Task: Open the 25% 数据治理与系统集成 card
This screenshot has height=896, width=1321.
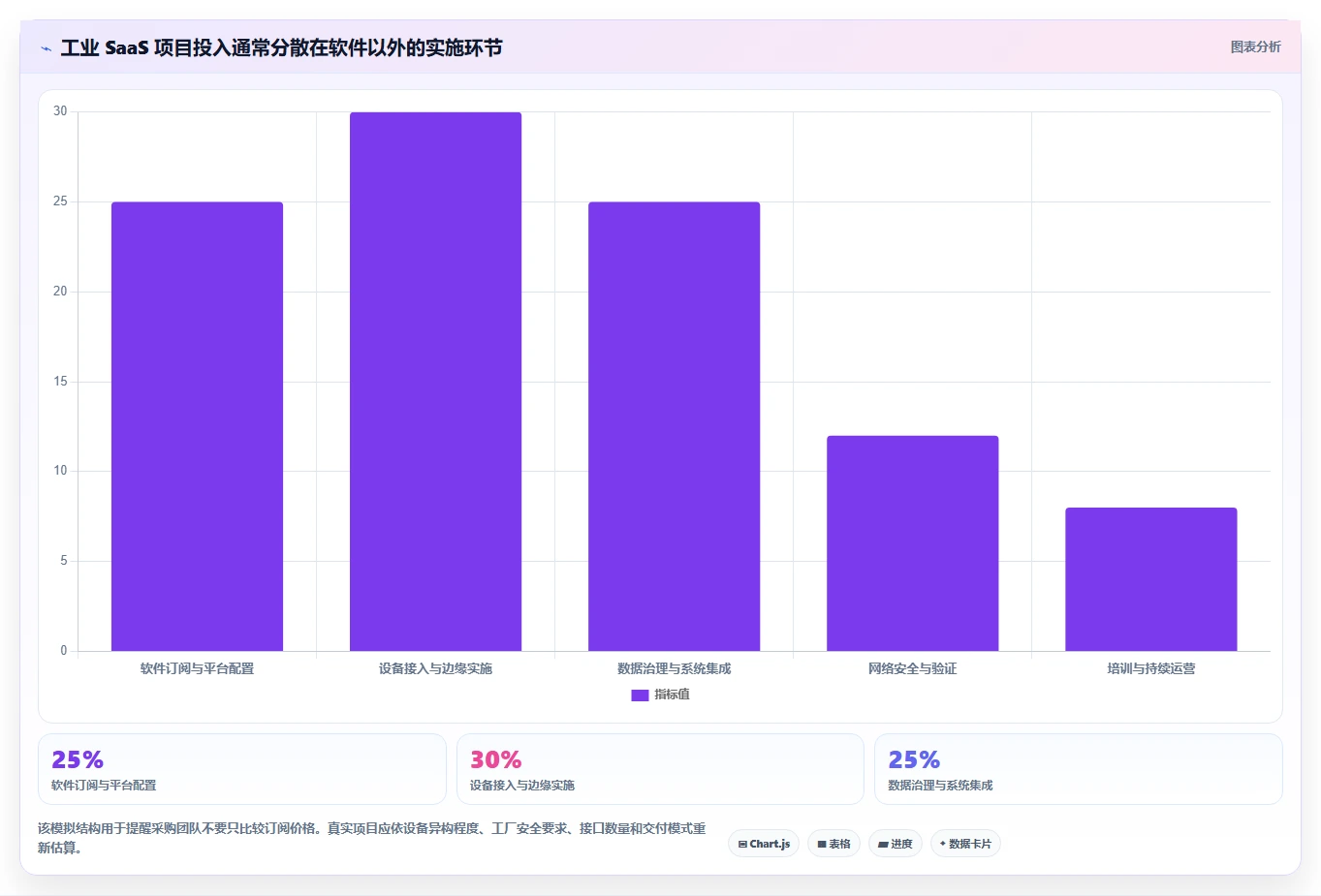Action: coord(1078,769)
